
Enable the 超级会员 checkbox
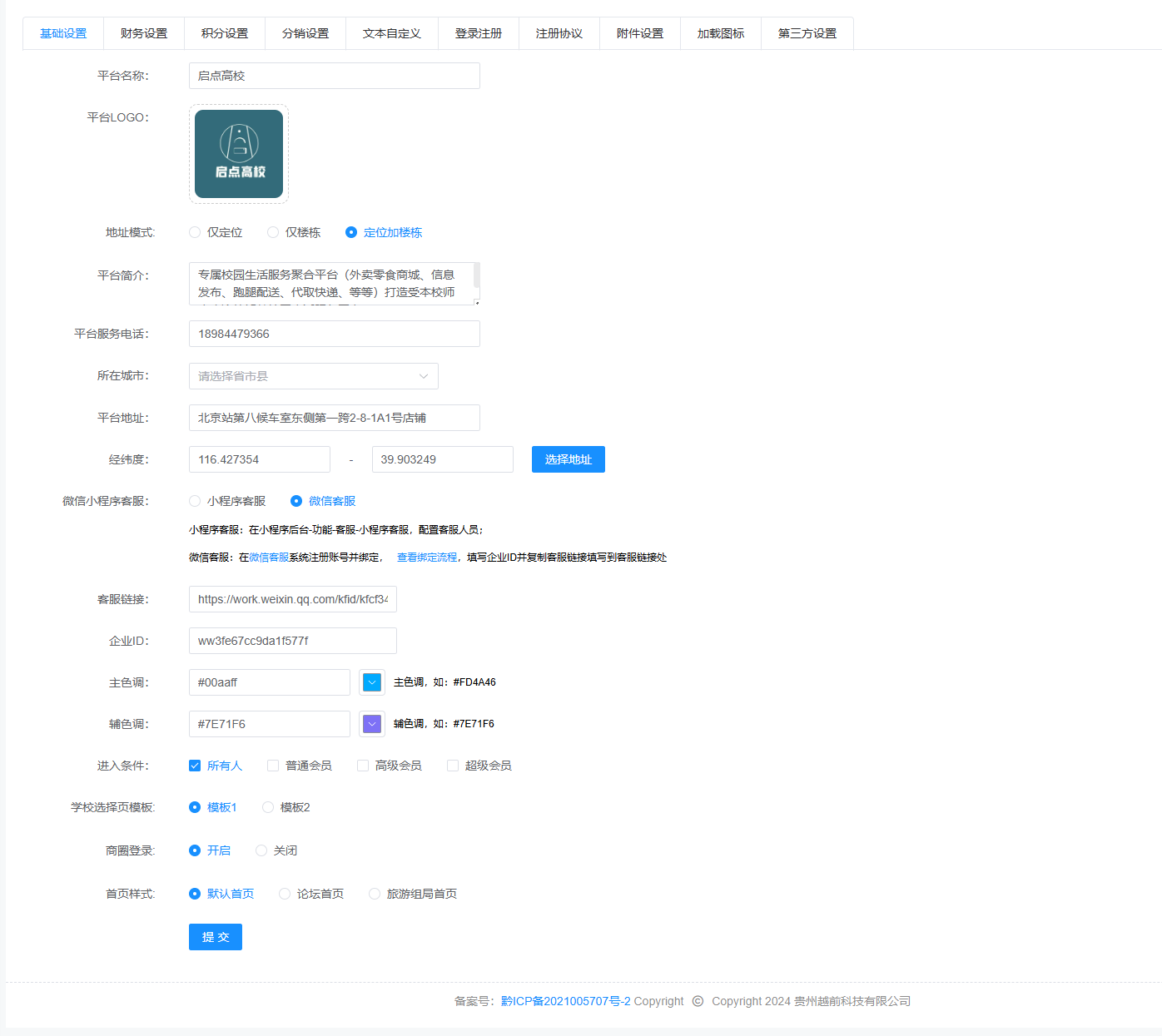tap(453, 766)
